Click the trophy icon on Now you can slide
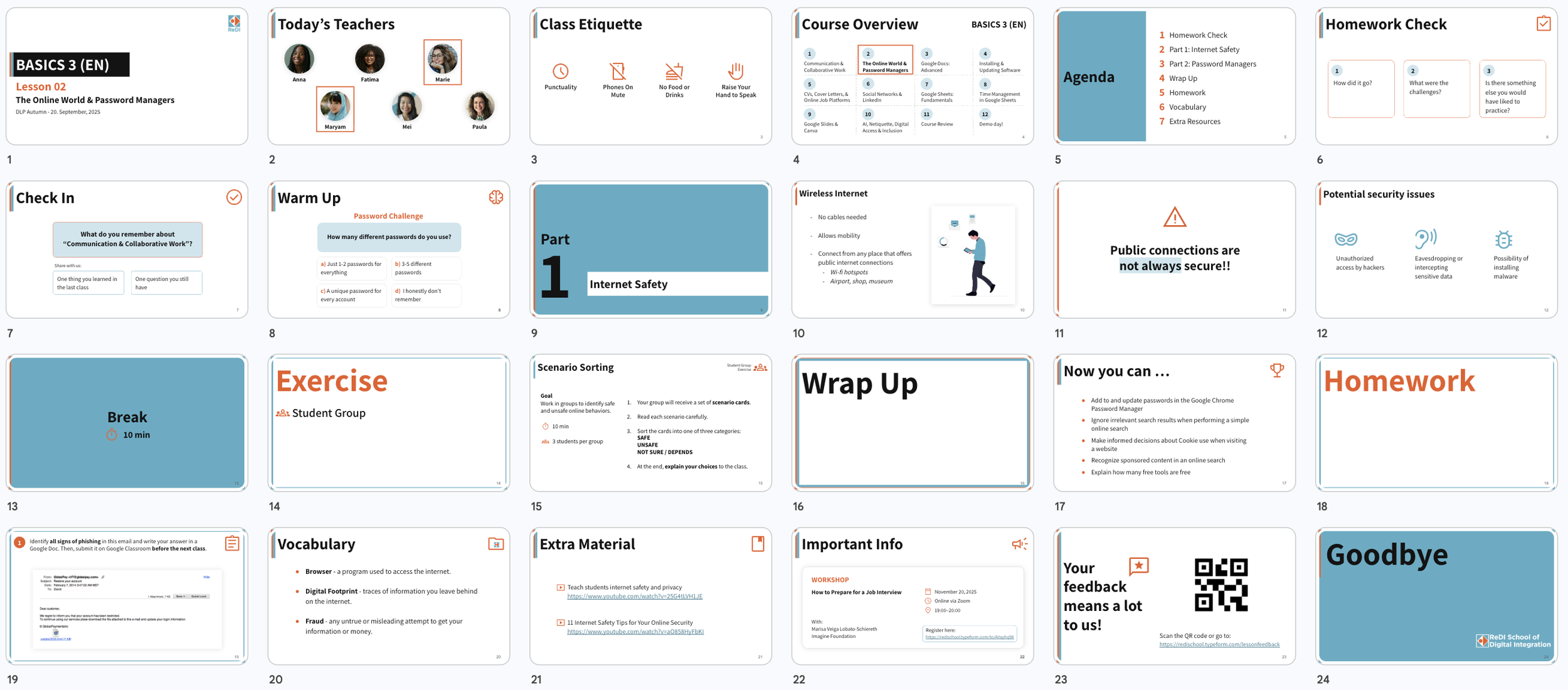The width and height of the screenshot is (1568, 690). 1276,370
